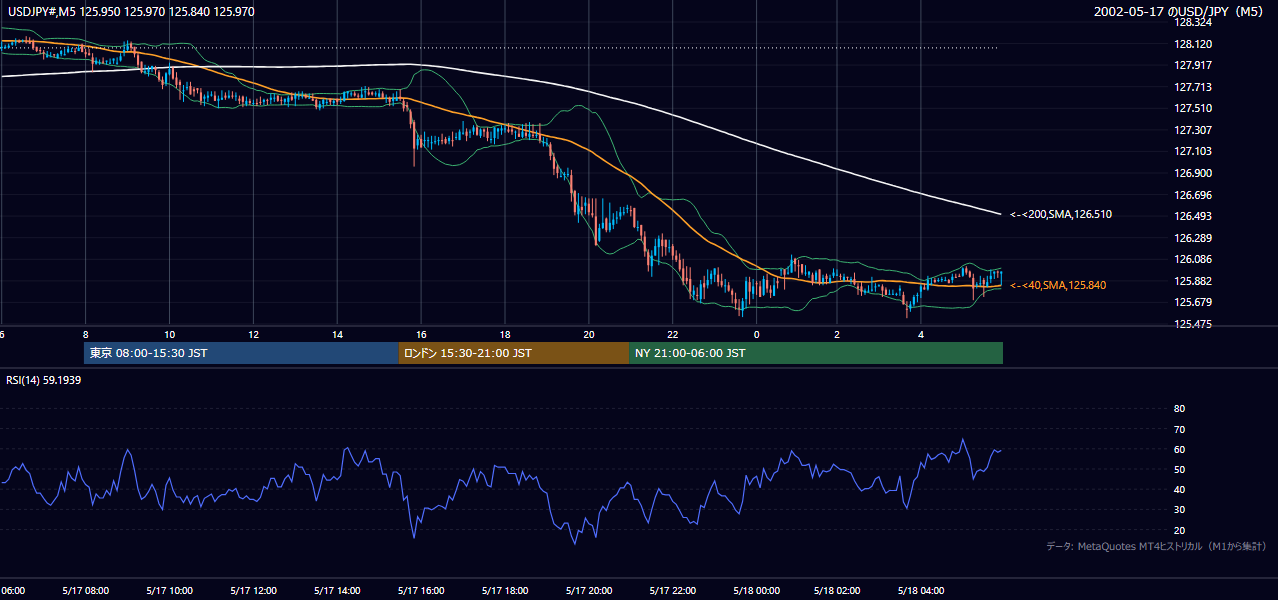
Task: Click RSI scale level 30
Action: pos(1179,510)
